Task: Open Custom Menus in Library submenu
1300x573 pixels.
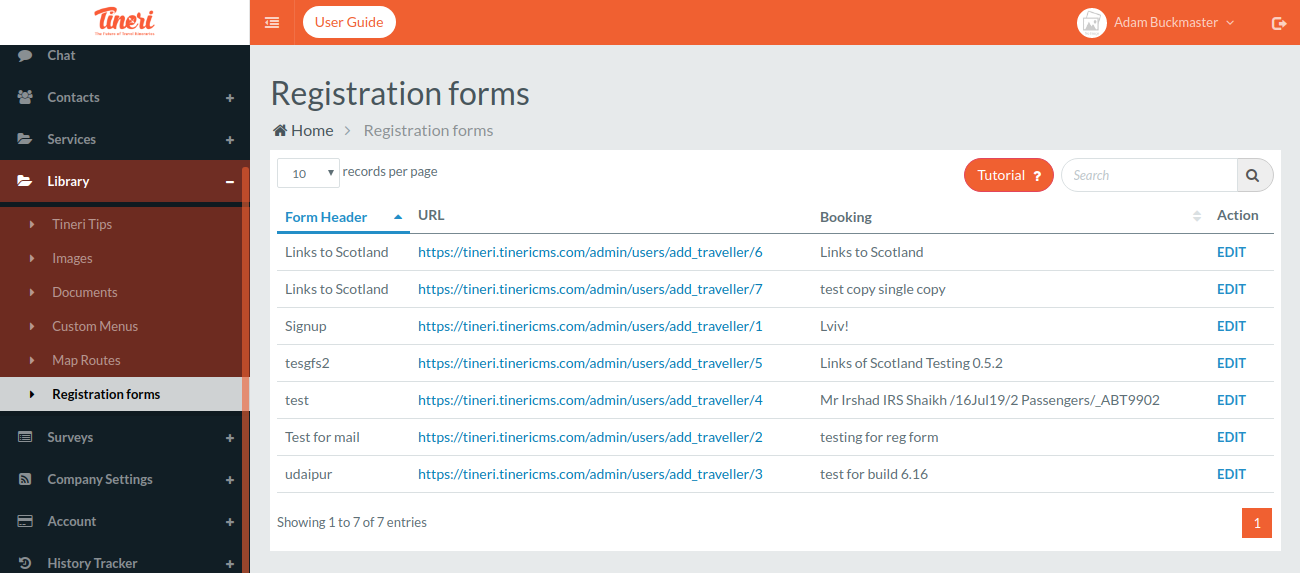Action: 95,326
